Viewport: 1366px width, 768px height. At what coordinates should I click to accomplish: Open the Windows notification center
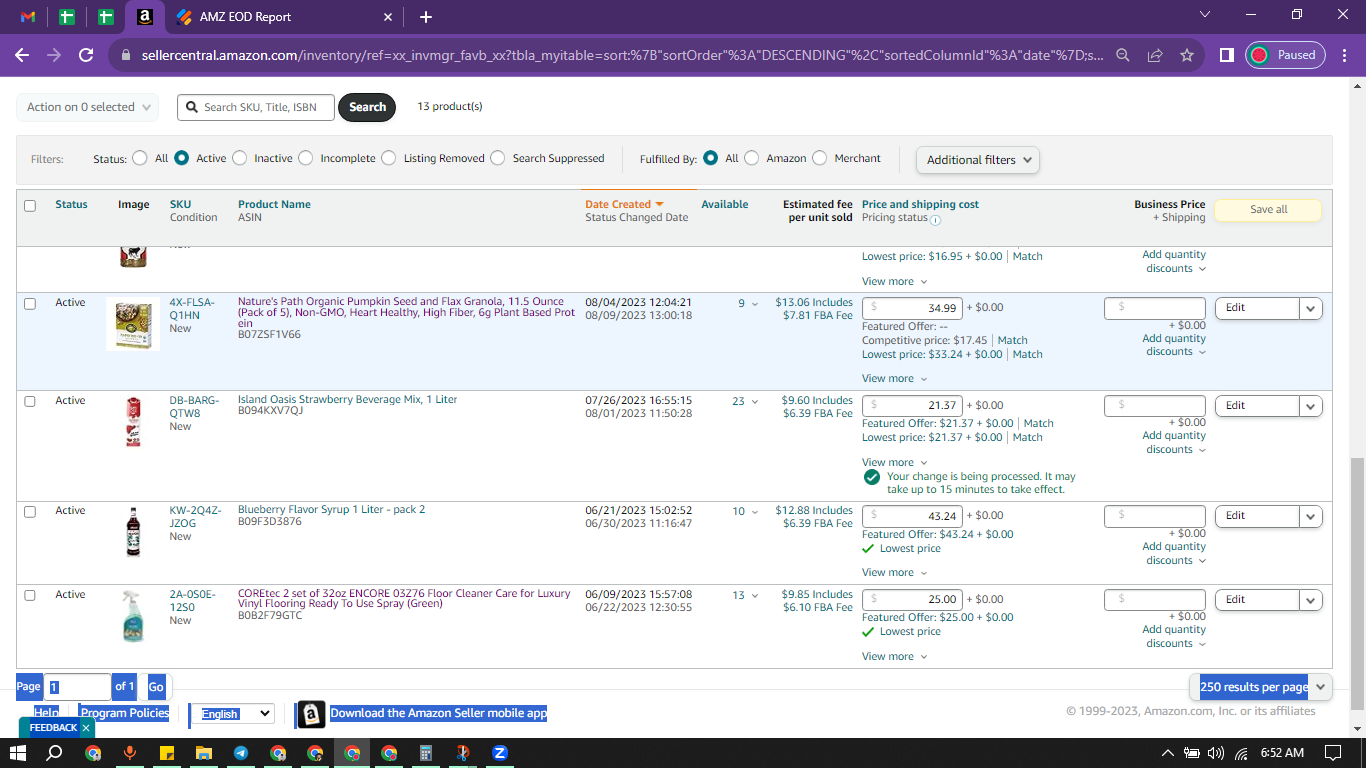pyautogui.click(x=1333, y=753)
